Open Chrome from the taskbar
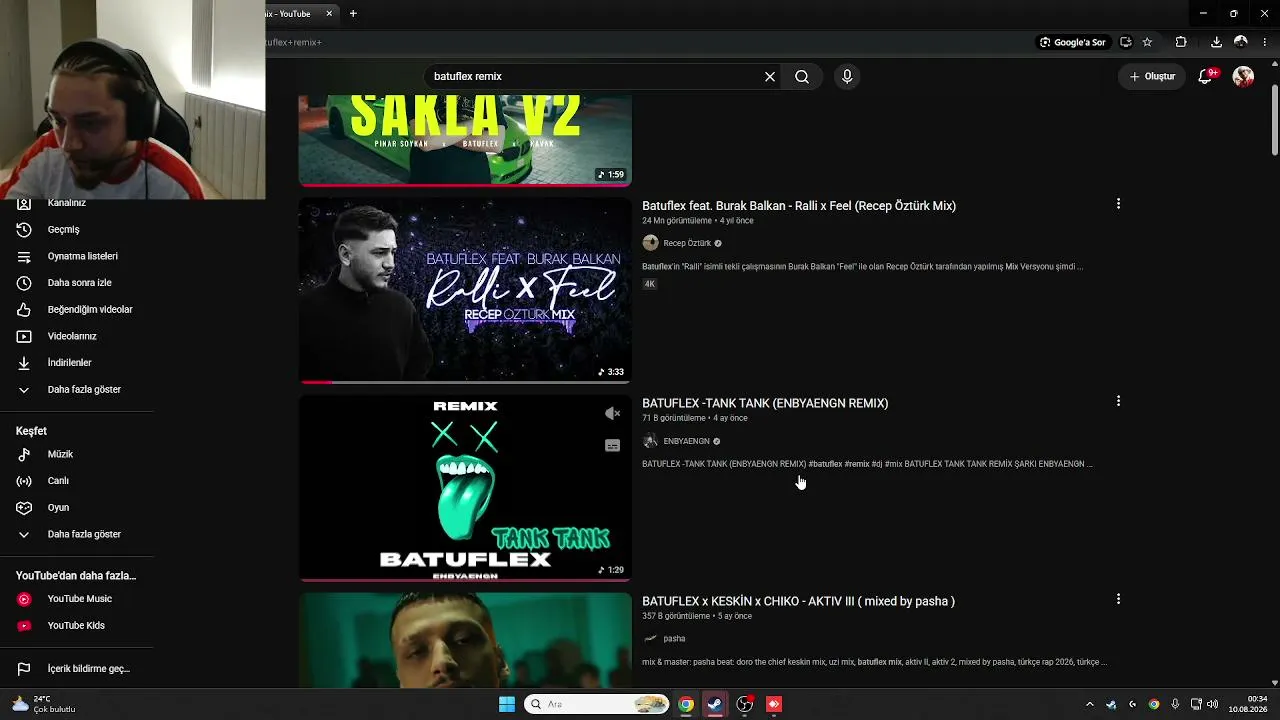The image size is (1280, 720). (x=686, y=704)
